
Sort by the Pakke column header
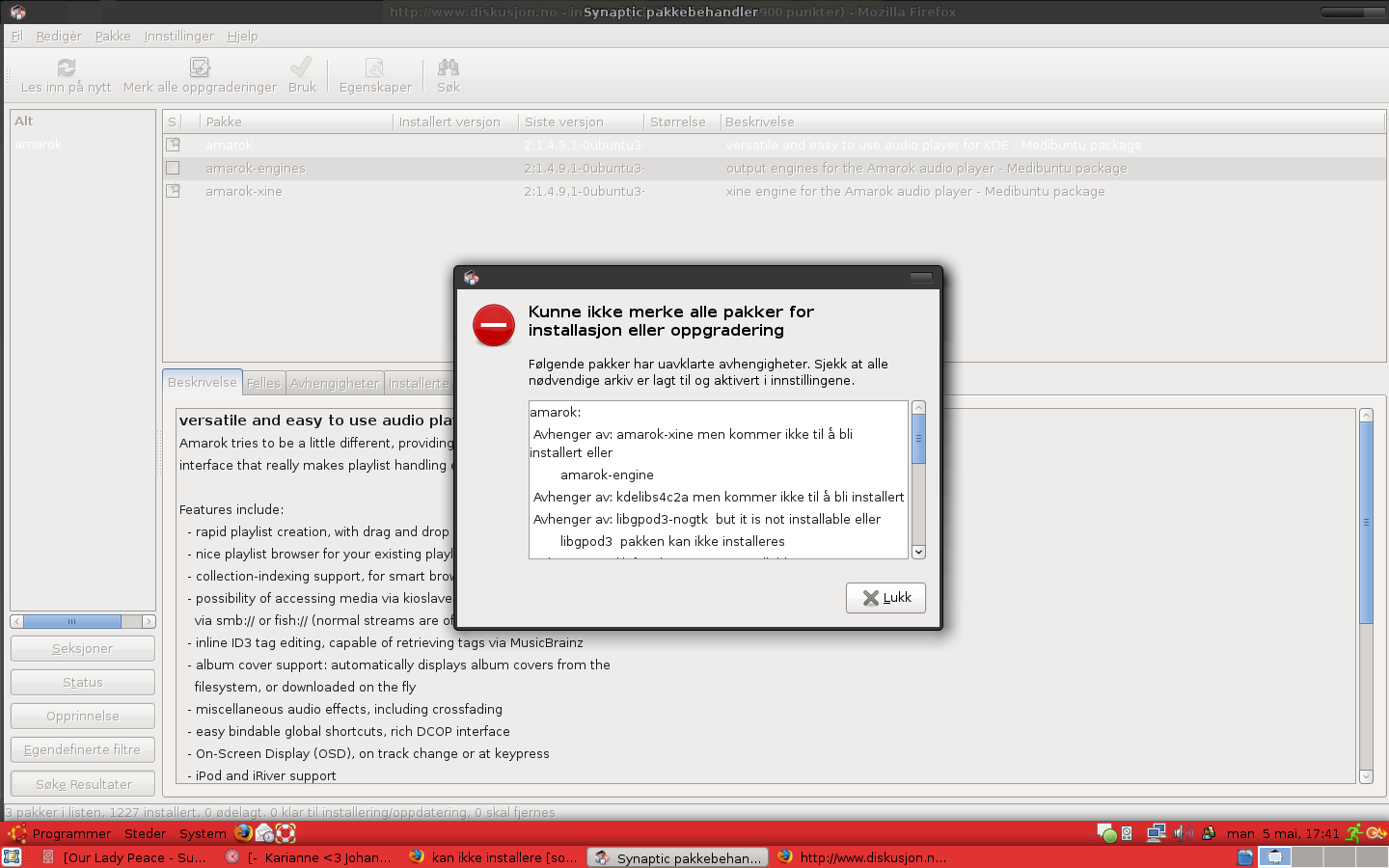(x=296, y=122)
